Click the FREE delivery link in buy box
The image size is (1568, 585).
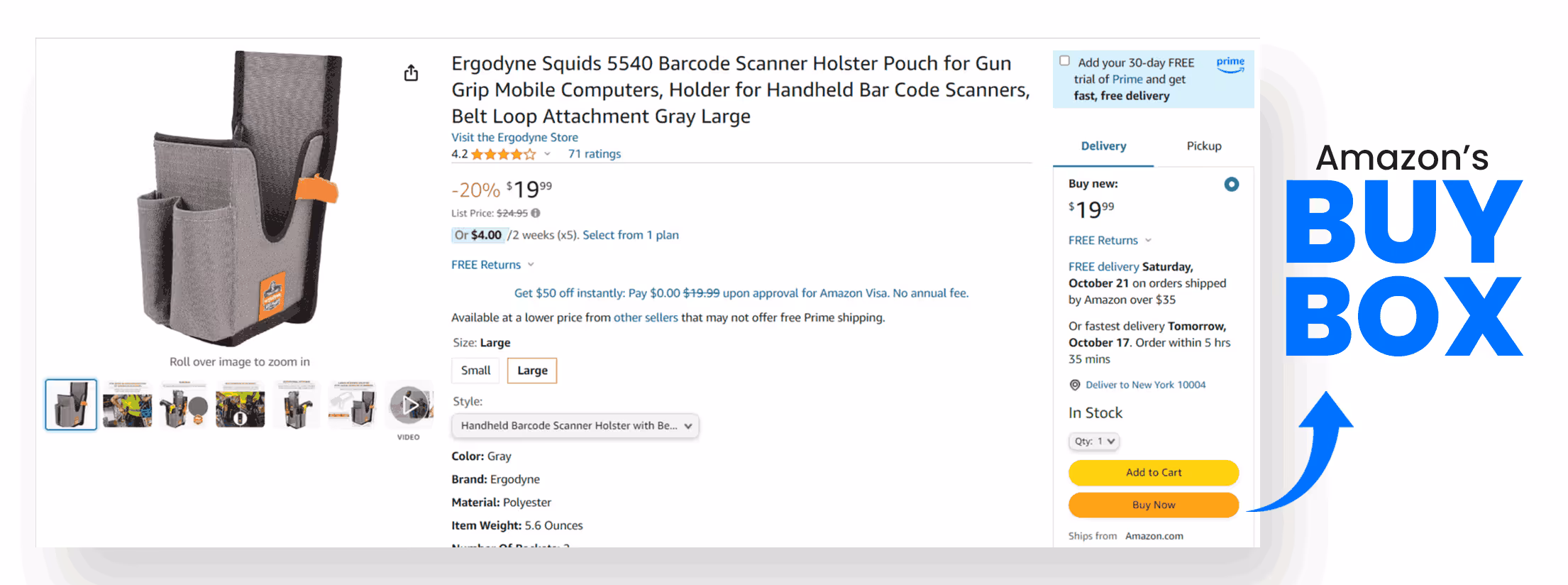pos(1103,267)
